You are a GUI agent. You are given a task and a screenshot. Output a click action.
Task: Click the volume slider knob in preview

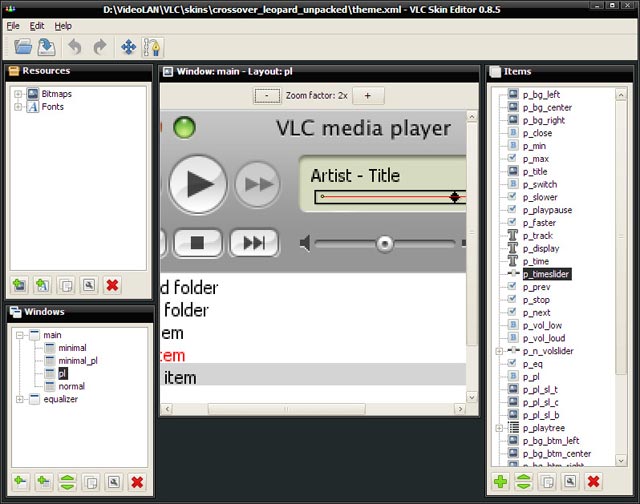pyautogui.click(x=384, y=243)
